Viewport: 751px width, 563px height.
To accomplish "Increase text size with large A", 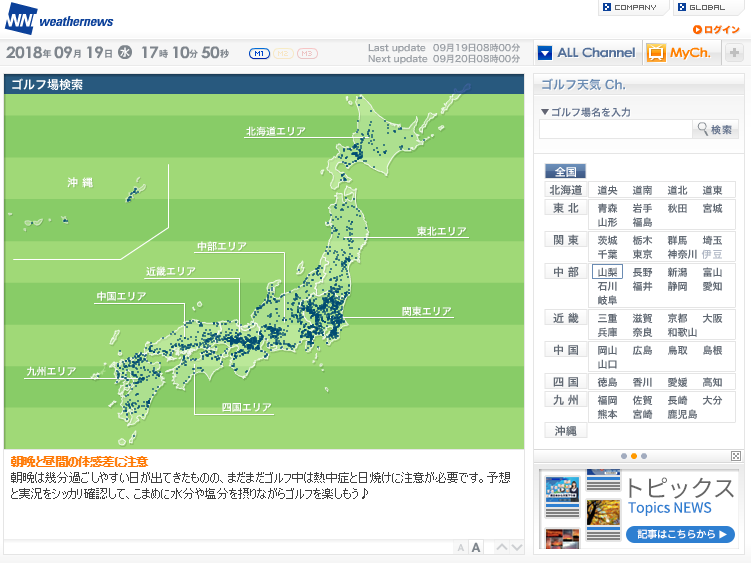I will (476, 547).
